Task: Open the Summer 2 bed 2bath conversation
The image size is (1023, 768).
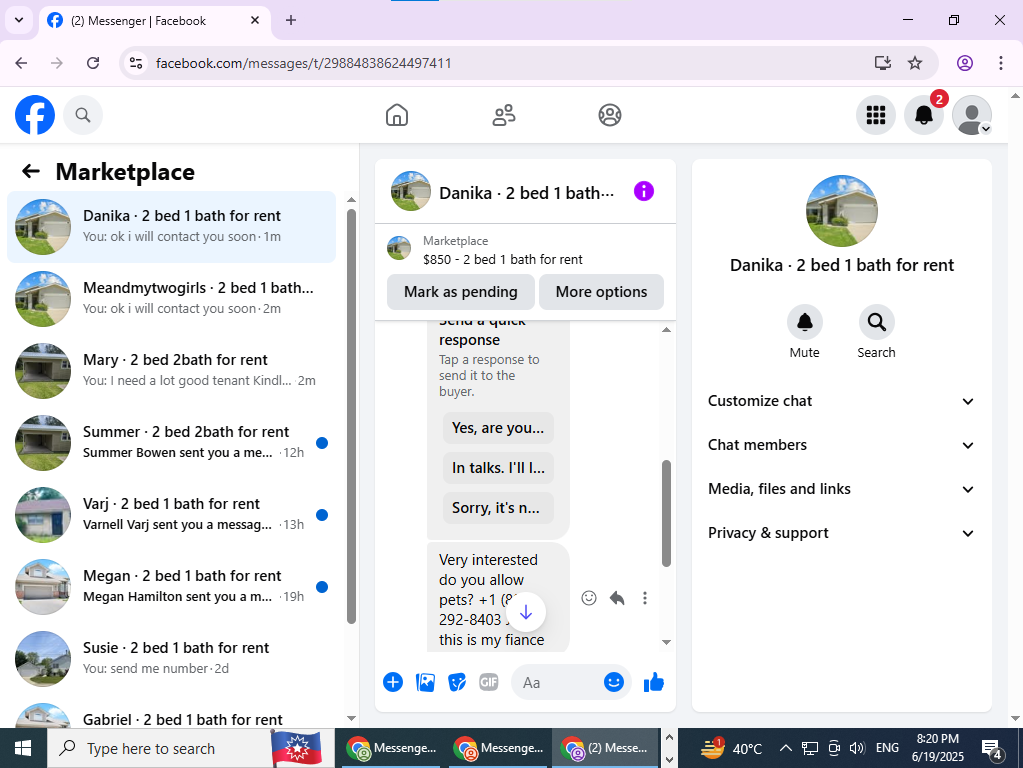Action: pyautogui.click(x=172, y=443)
